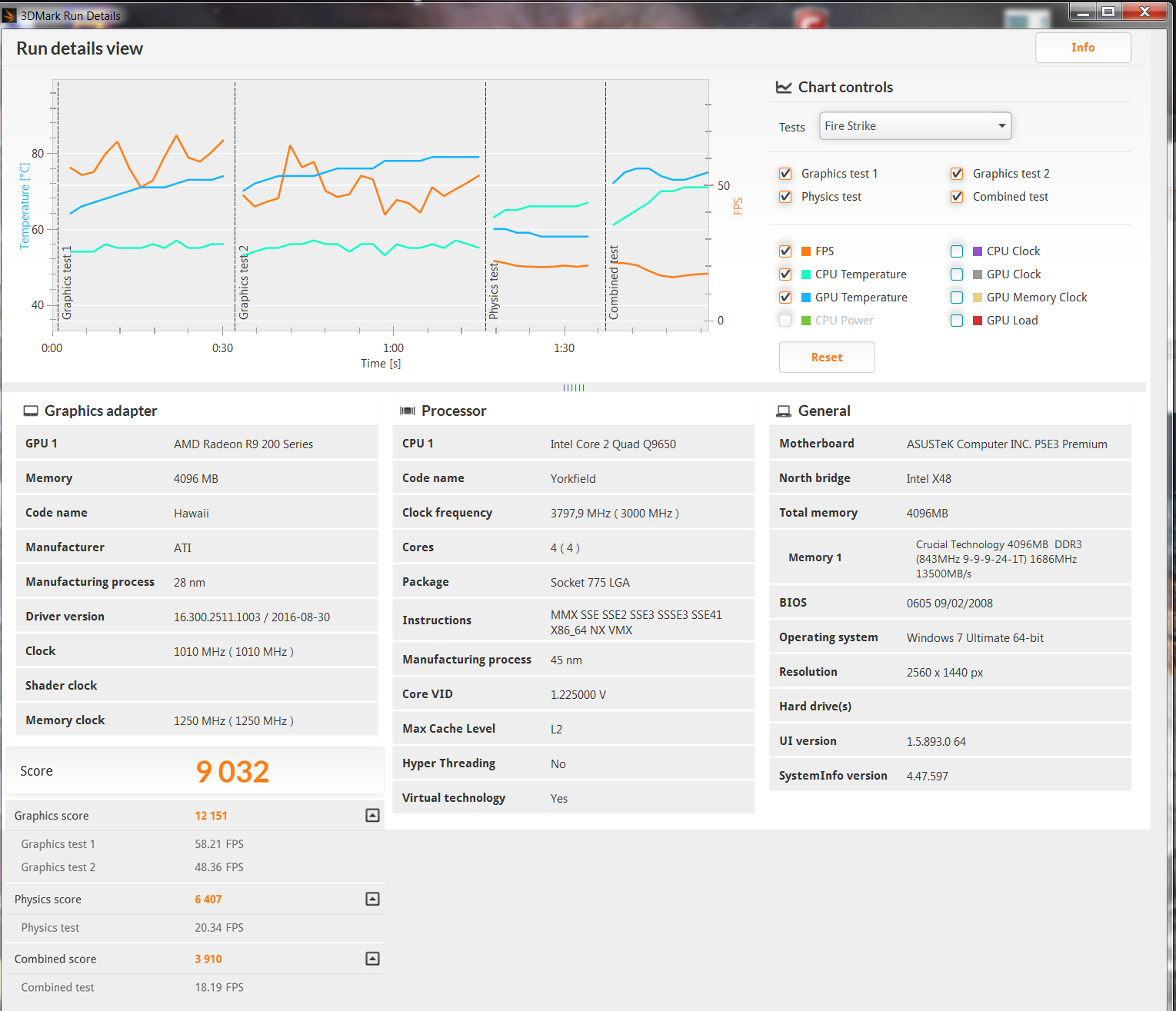Click the red GPU Load legend swatch

click(978, 321)
